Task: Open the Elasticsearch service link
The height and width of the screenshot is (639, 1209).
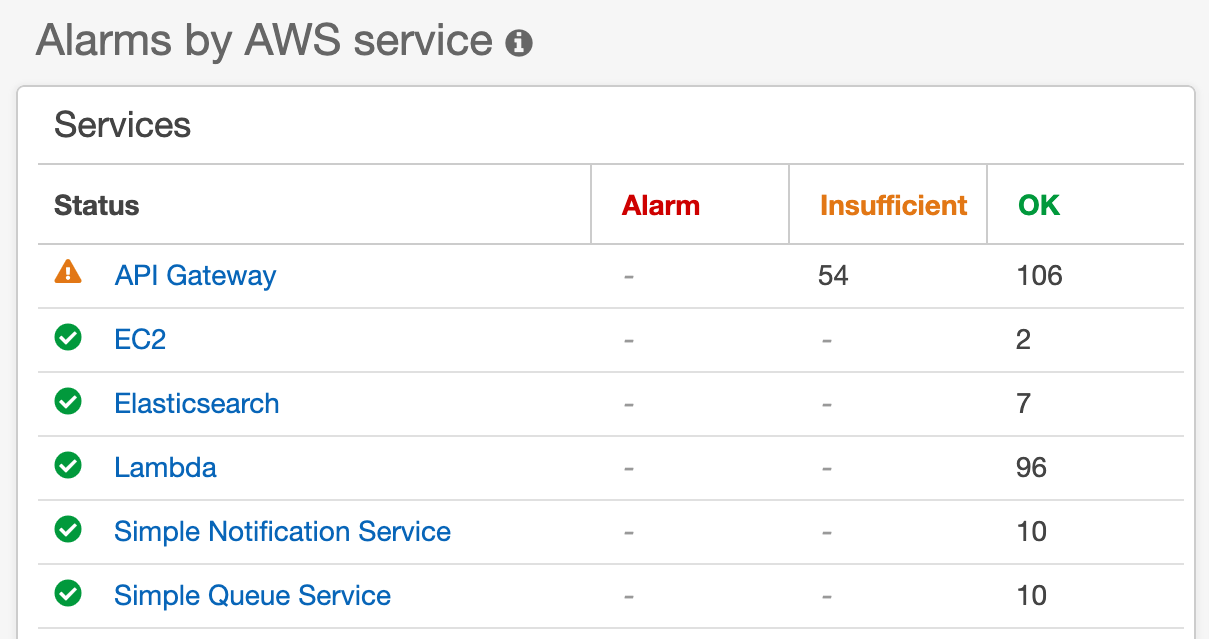Action: [x=197, y=404]
